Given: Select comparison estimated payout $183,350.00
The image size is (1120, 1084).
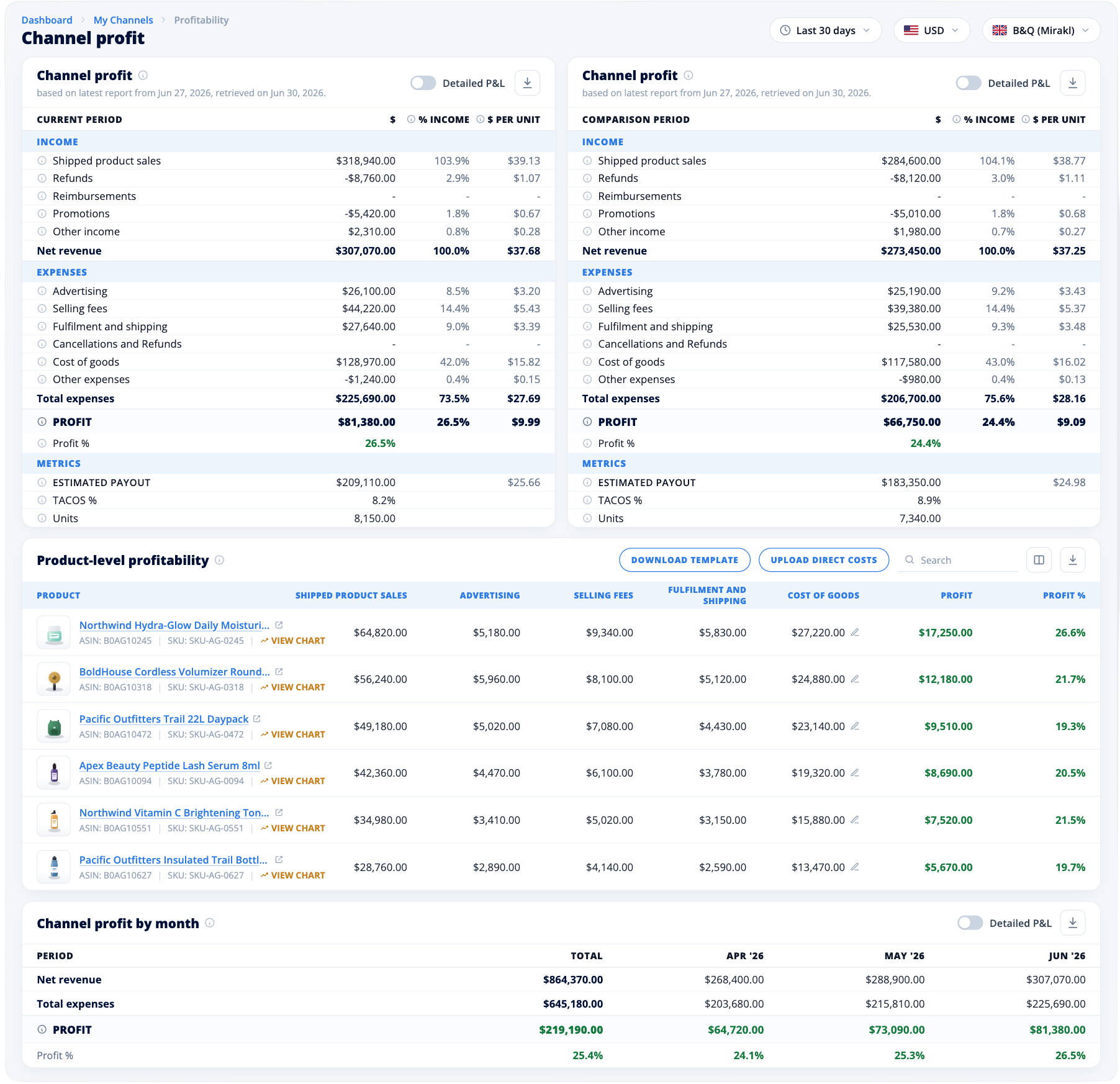Looking at the screenshot, I should click(911, 482).
